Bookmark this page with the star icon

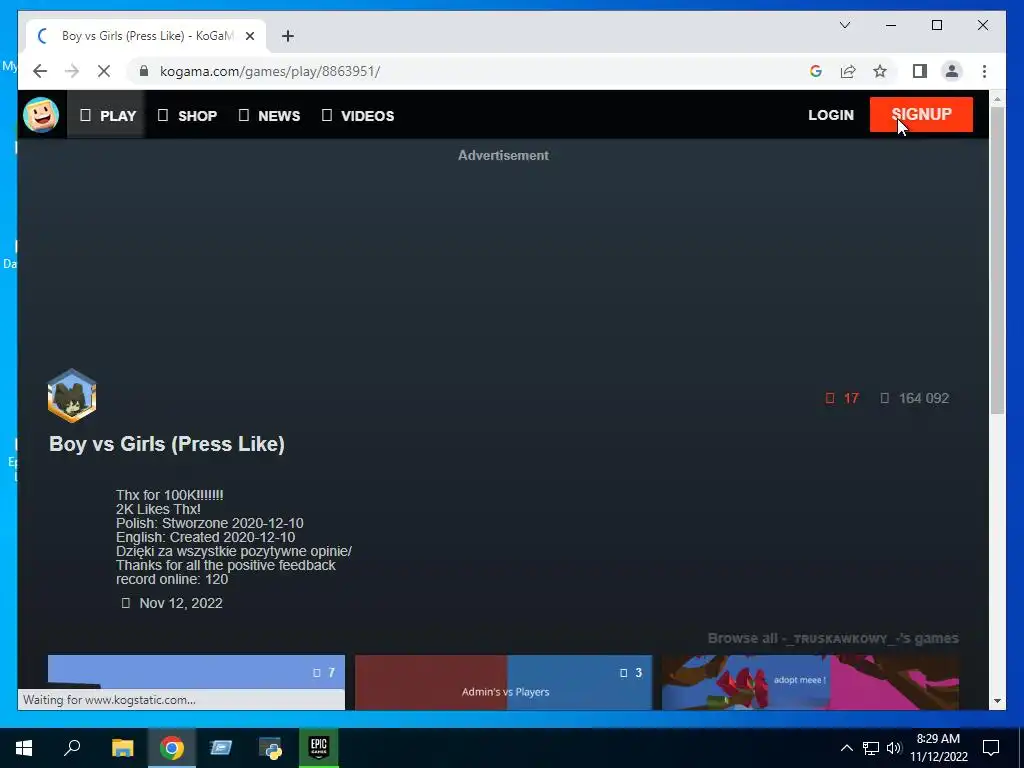tap(880, 71)
